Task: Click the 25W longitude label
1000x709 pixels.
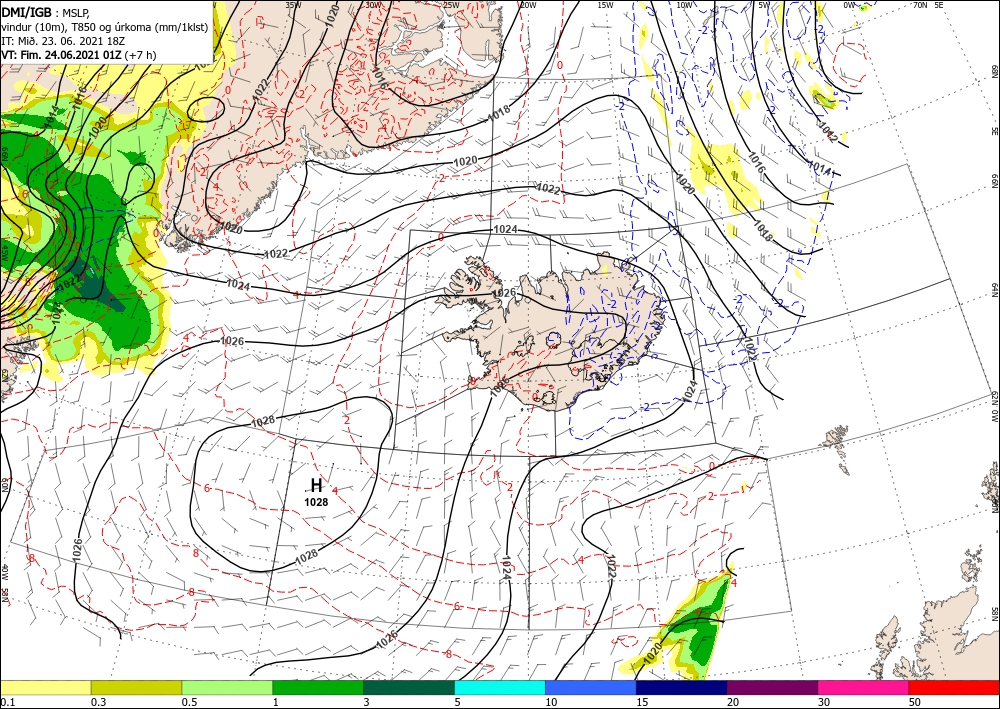Action: [451, 5]
